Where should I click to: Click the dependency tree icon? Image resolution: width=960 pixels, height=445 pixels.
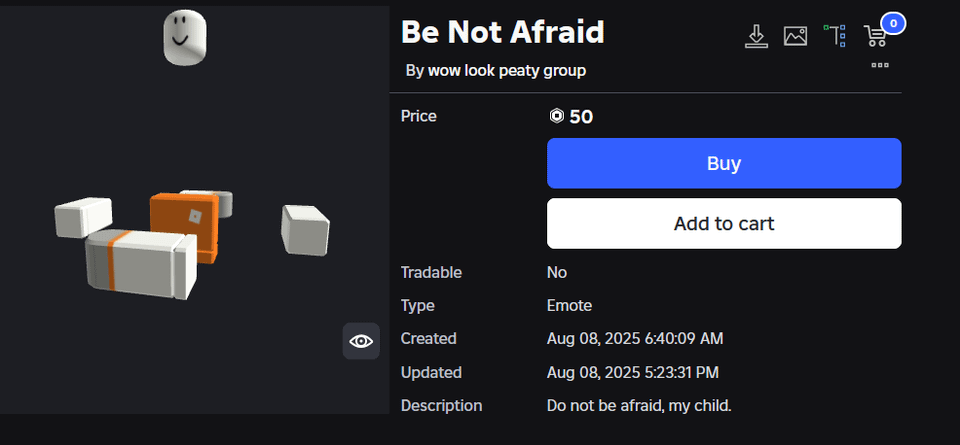click(835, 36)
